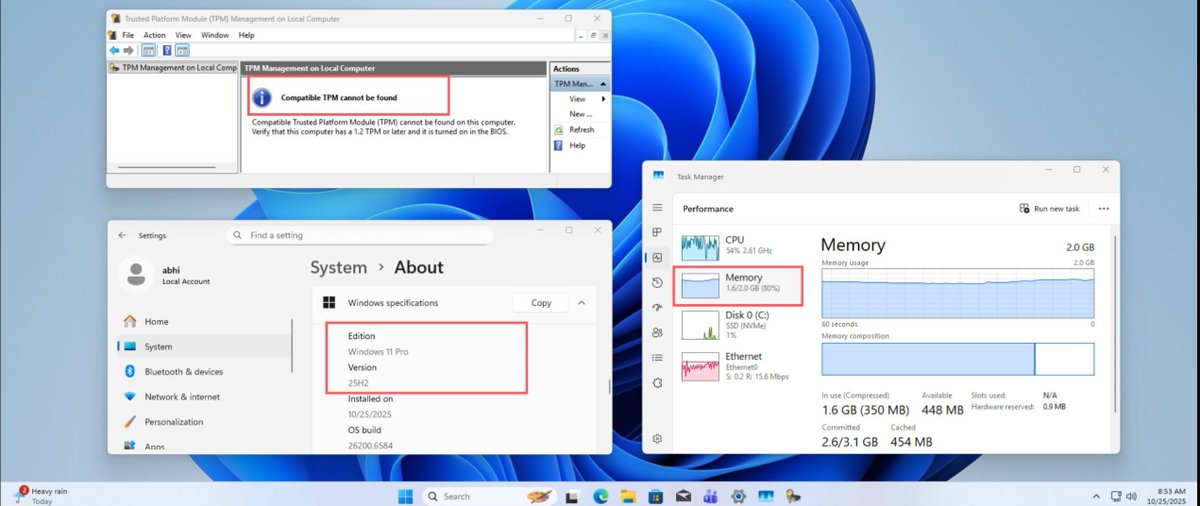Open the Teams icon on the taskbar

pyautogui.click(x=710, y=496)
